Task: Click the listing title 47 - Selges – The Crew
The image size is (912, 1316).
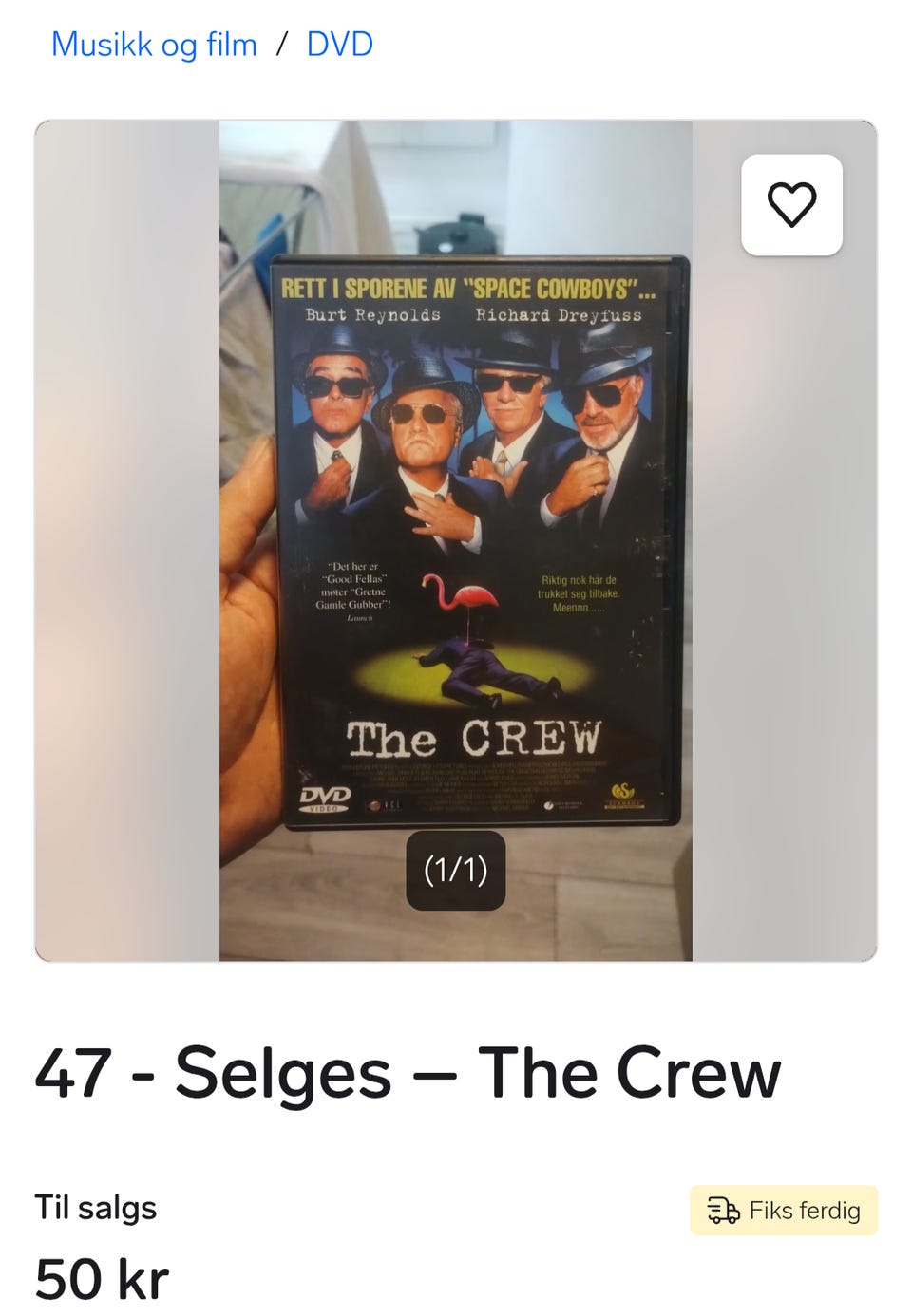Action: pos(408,1074)
